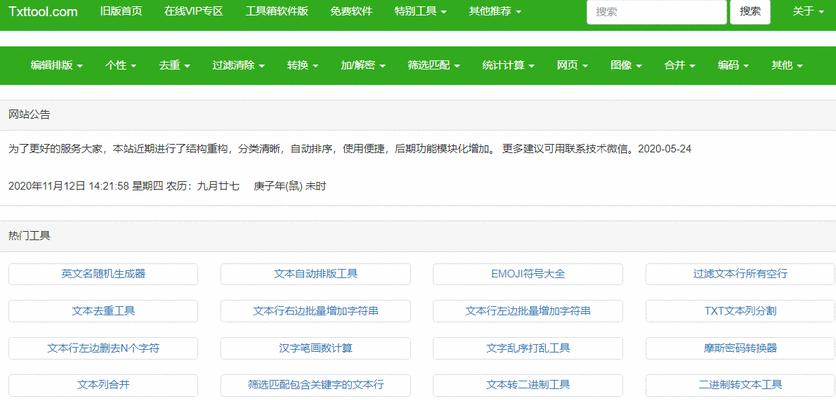836x400 pixels.
Task: Open the 加/解密 category menu
Action: point(363,66)
